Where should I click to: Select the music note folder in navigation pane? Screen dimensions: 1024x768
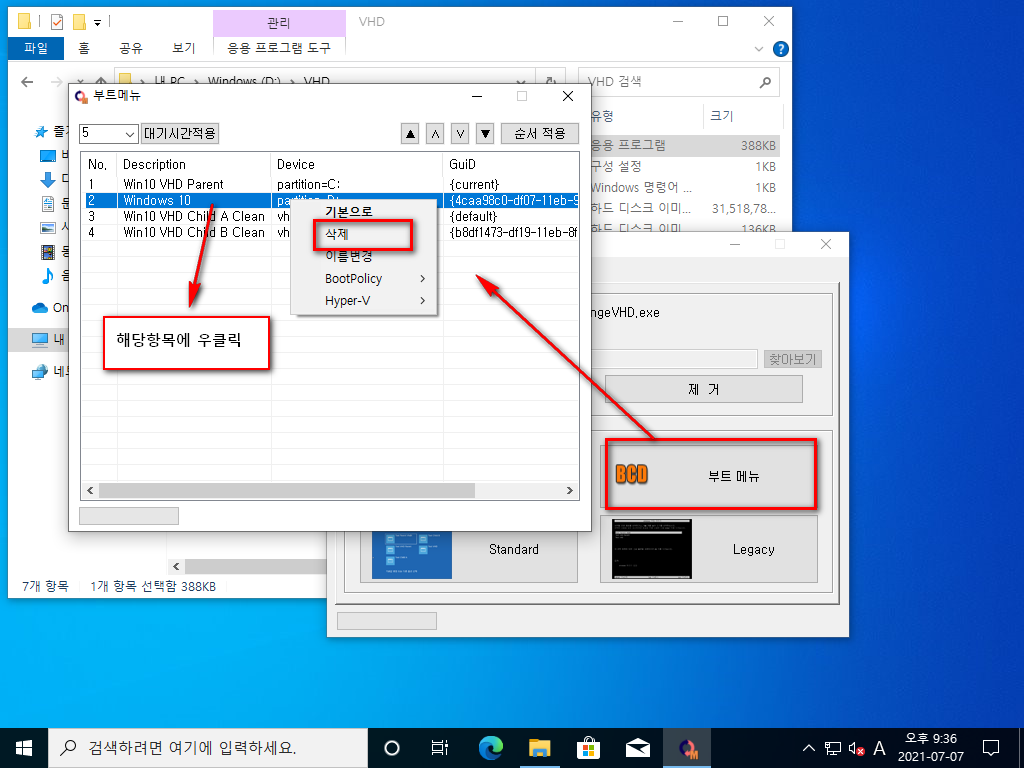48,276
